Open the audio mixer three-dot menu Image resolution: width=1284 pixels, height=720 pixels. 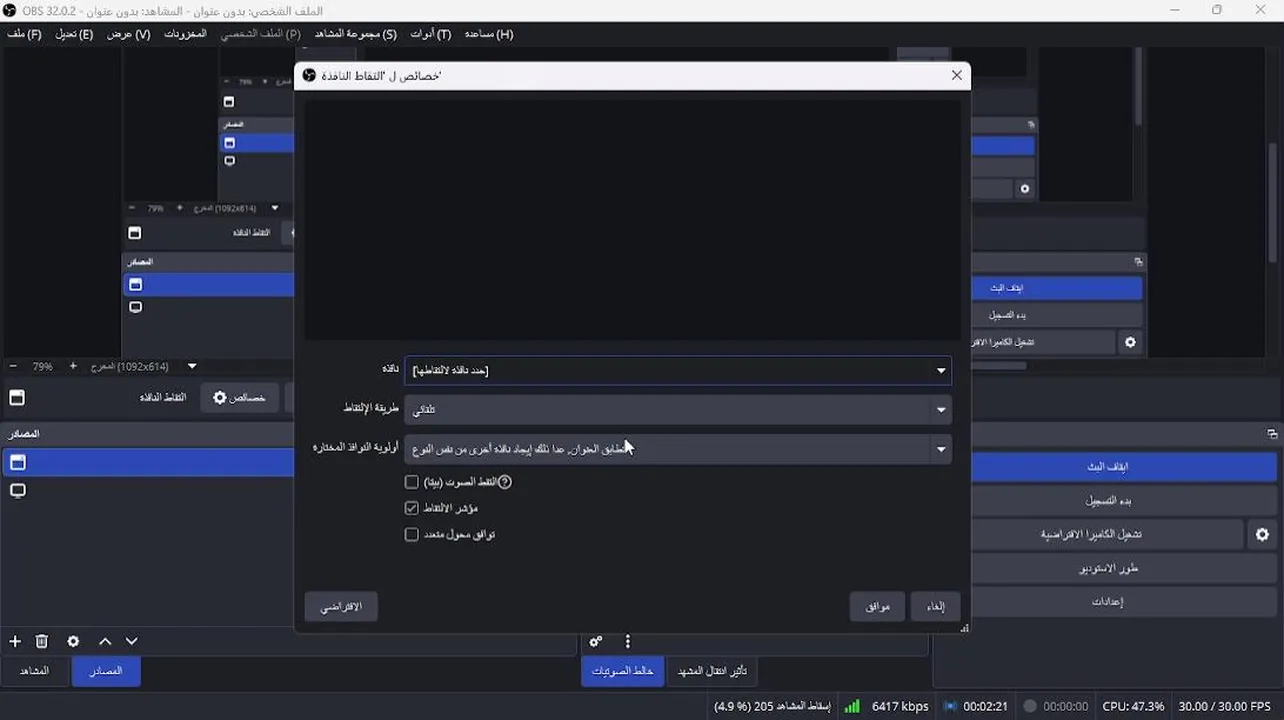(628, 642)
